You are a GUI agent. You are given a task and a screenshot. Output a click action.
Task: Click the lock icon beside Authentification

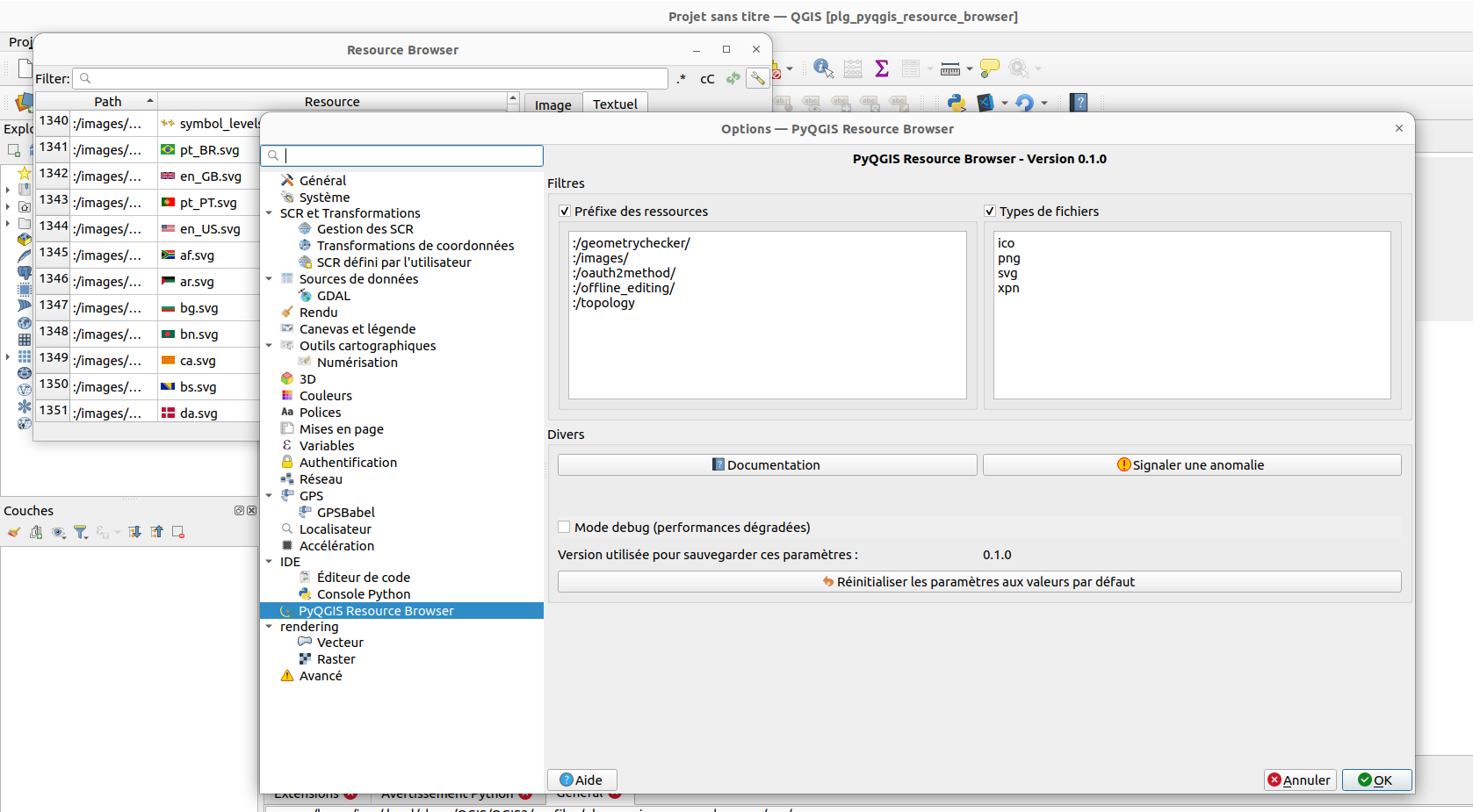coord(286,463)
